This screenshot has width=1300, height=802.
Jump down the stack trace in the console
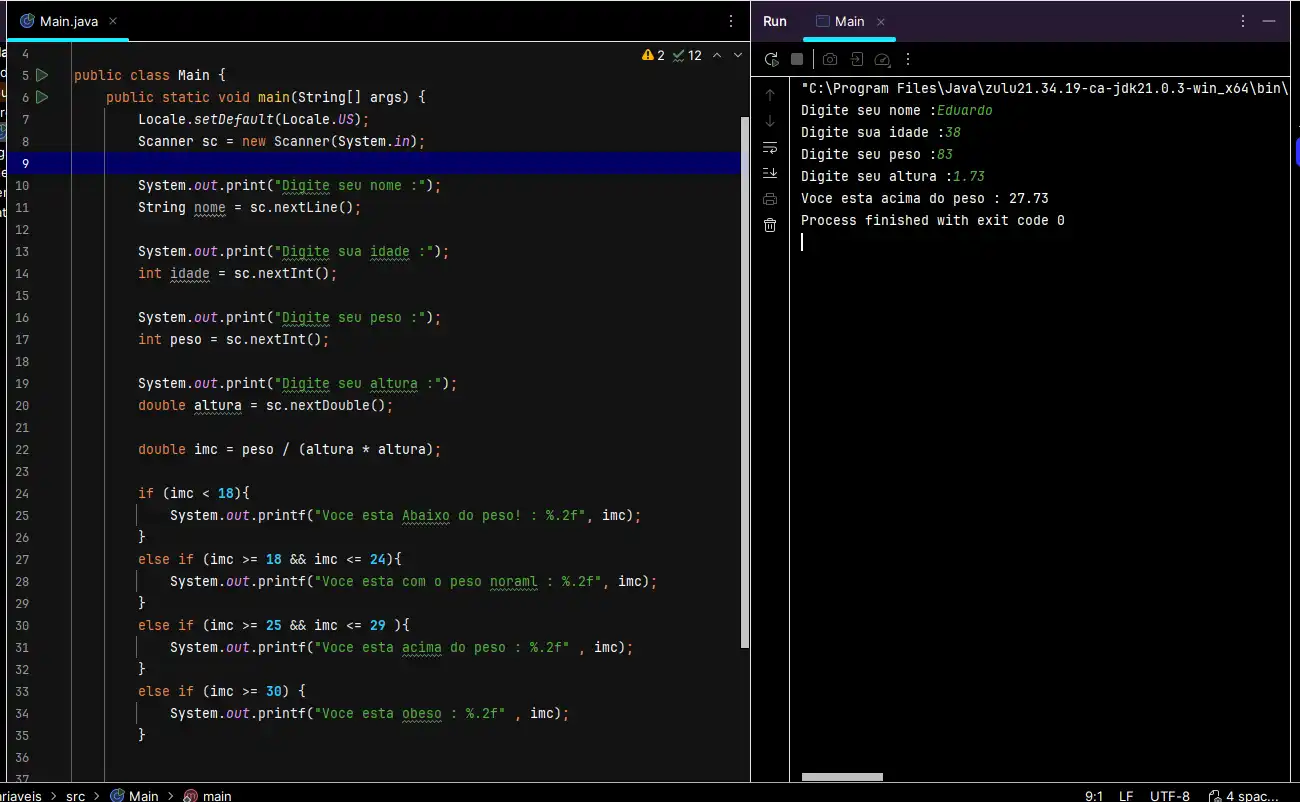click(770, 121)
